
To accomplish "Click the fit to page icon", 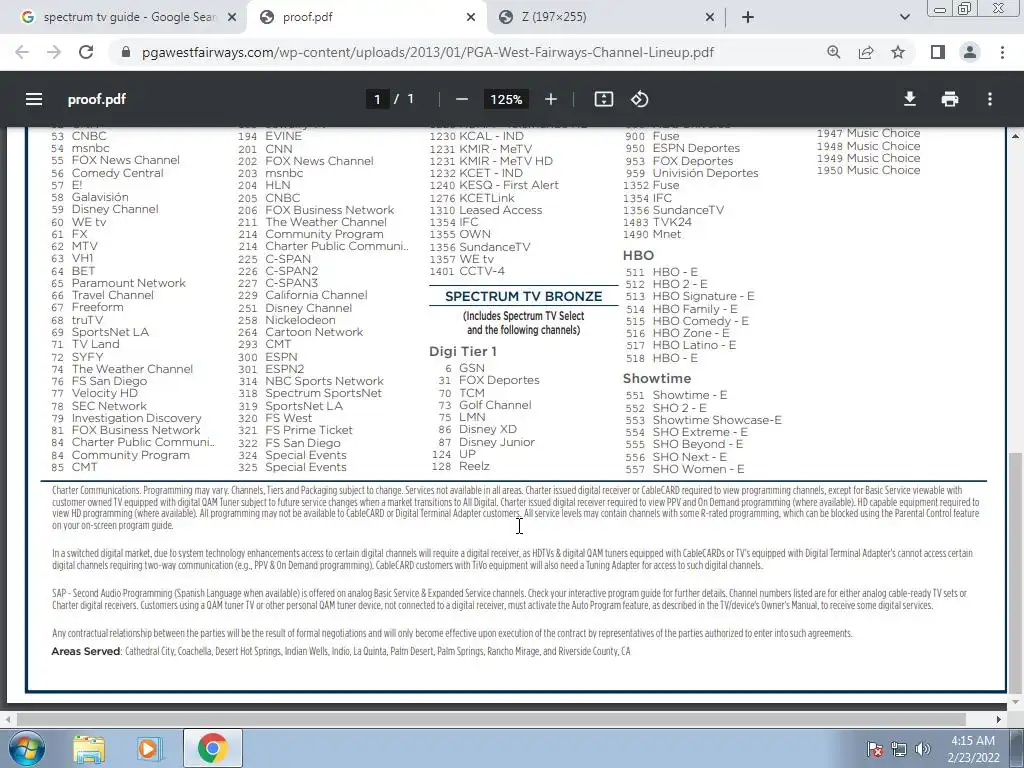I will click(x=603, y=99).
